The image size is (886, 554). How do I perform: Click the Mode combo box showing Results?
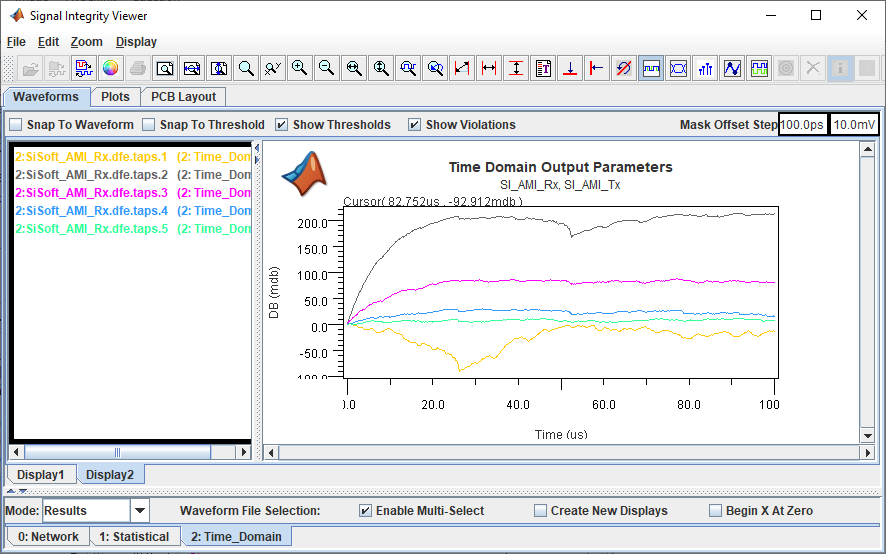(x=86, y=511)
